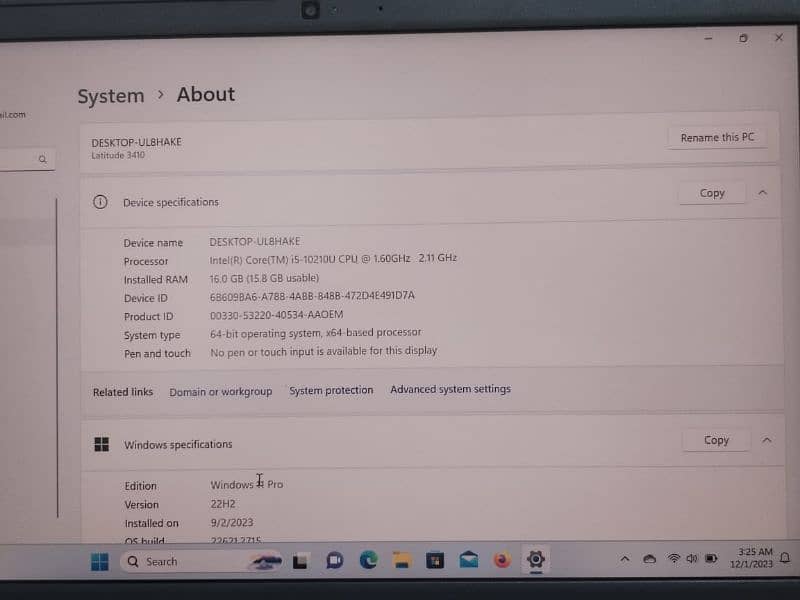800x600 pixels.
Task: Collapse the Device specifications section
Action: coord(762,193)
